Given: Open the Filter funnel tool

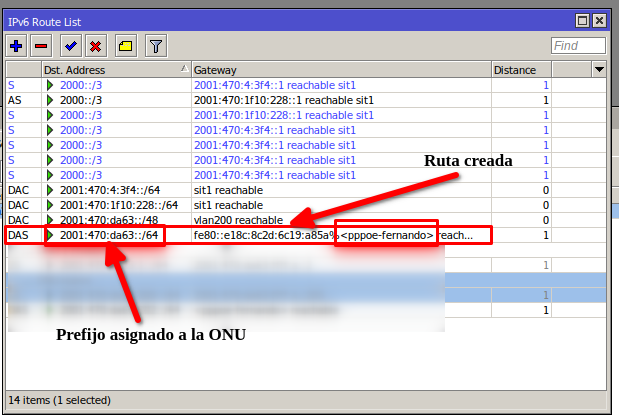Looking at the screenshot, I should point(155,45).
